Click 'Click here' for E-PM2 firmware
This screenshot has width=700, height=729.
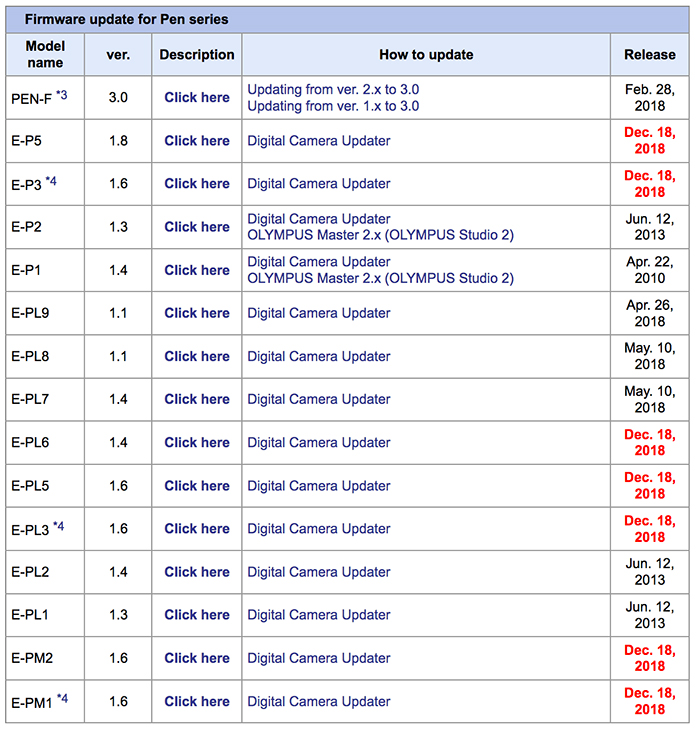[197, 658]
